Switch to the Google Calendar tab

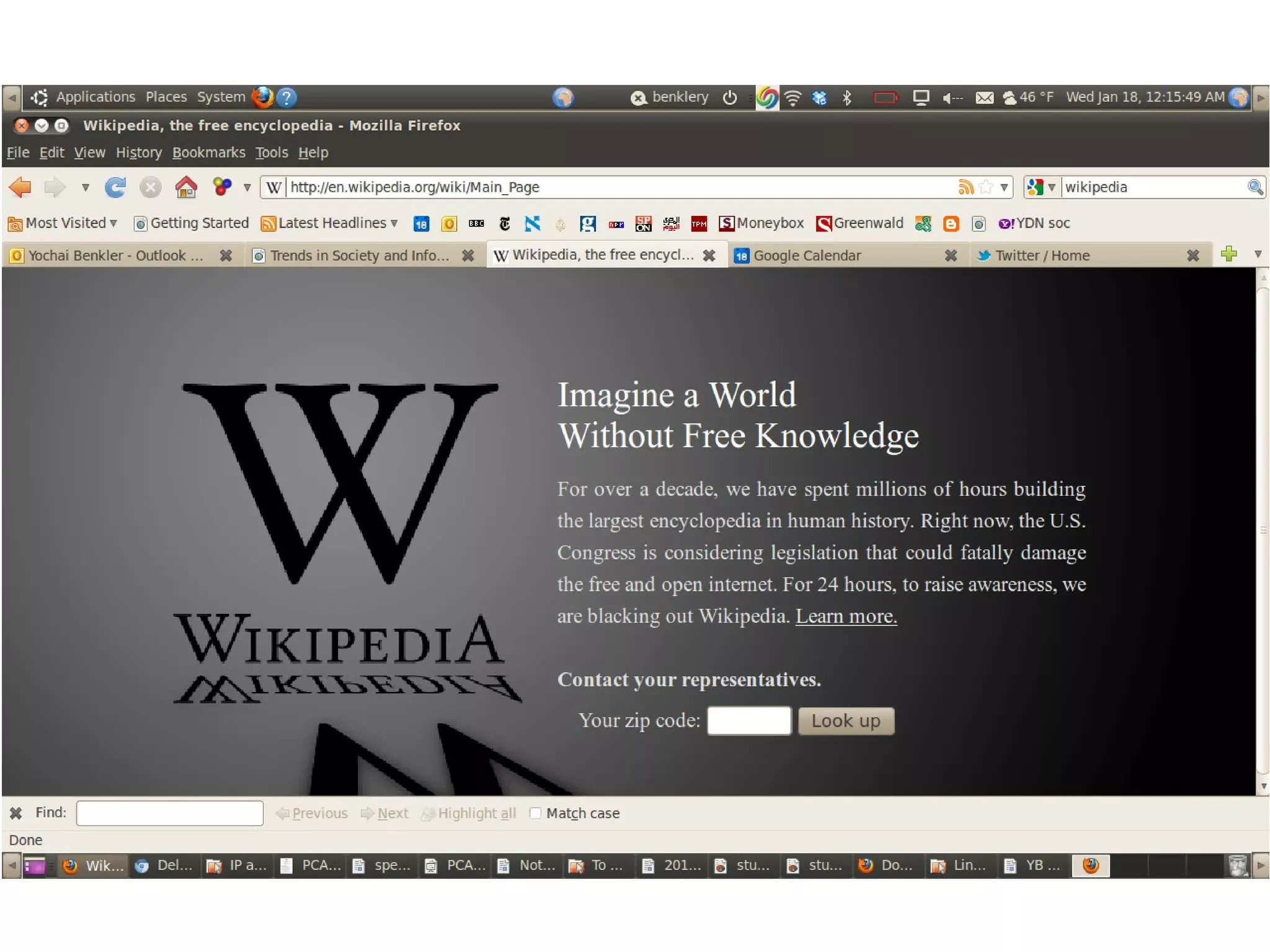pyautogui.click(x=806, y=256)
